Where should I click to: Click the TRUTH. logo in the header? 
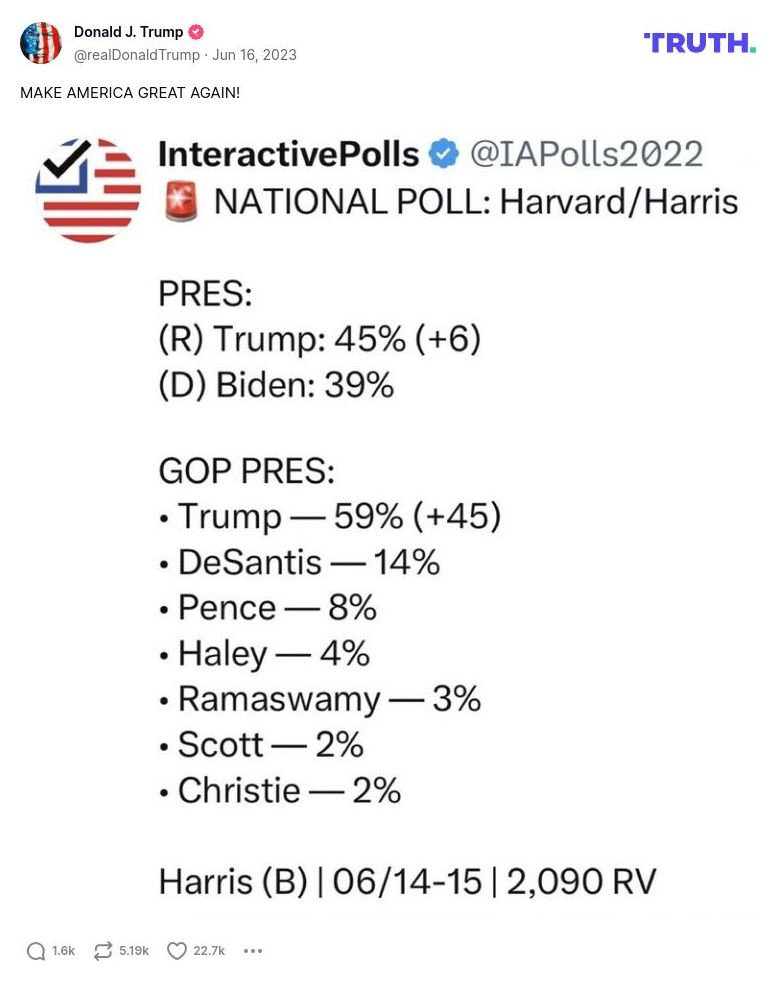click(698, 44)
